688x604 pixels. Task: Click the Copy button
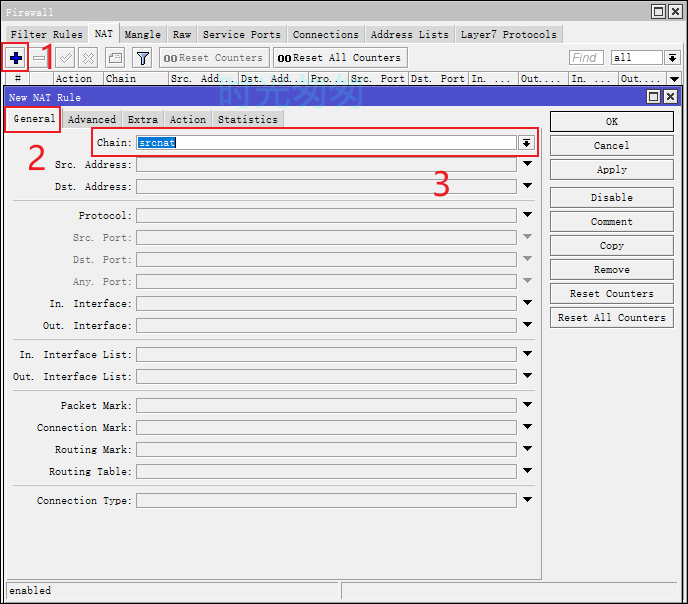(612, 246)
